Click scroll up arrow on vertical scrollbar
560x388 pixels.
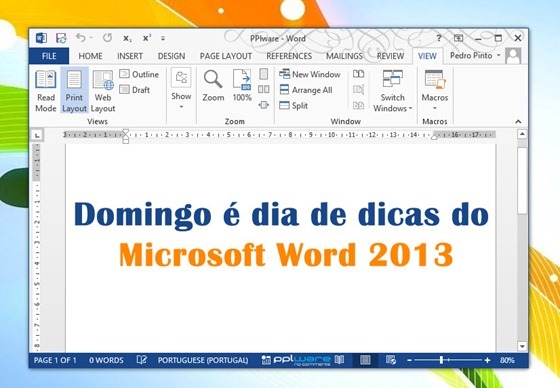tap(522, 134)
